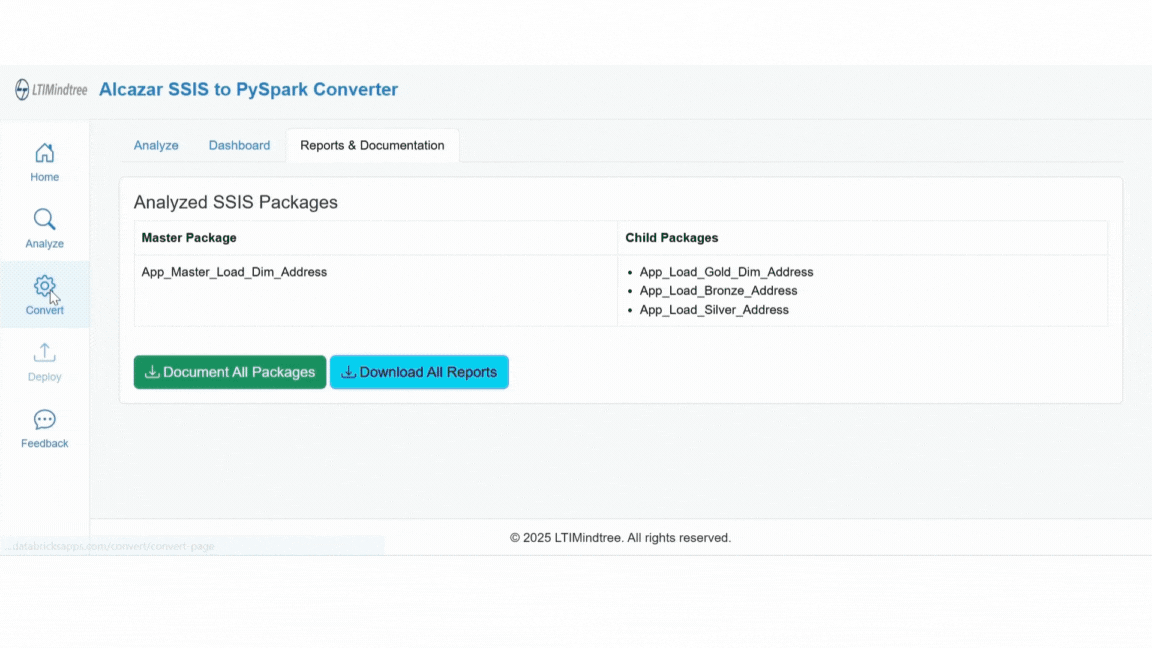Open the Dashboard tab
Screen dimensions: 1152x648
(239, 145)
